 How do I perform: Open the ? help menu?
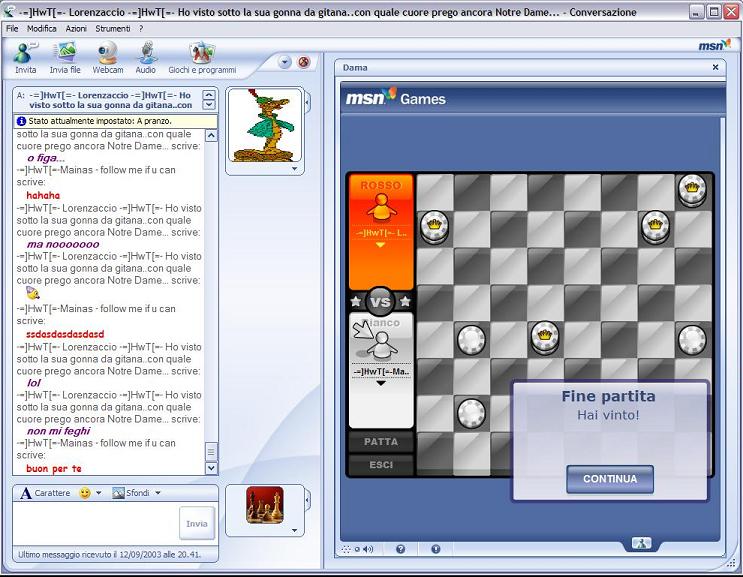click(141, 29)
